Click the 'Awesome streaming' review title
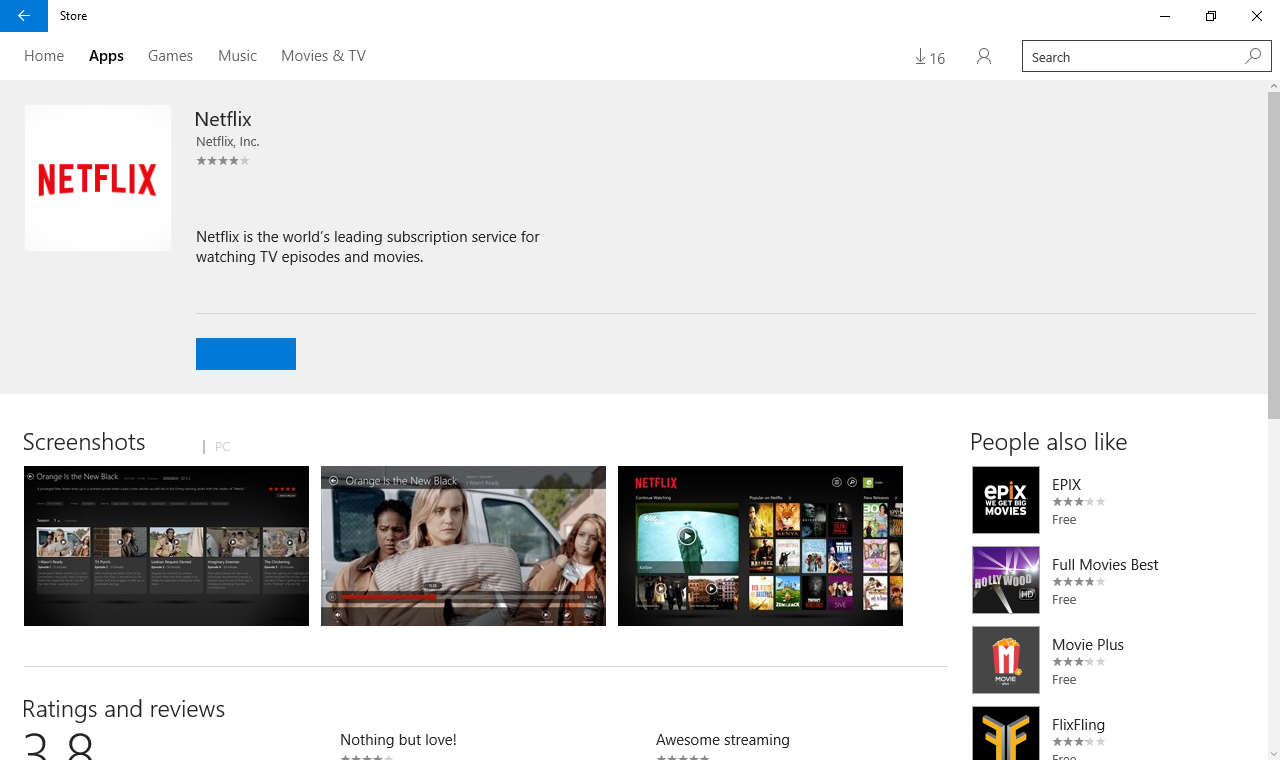Screen dimensions: 1280x760 (x=723, y=740)
